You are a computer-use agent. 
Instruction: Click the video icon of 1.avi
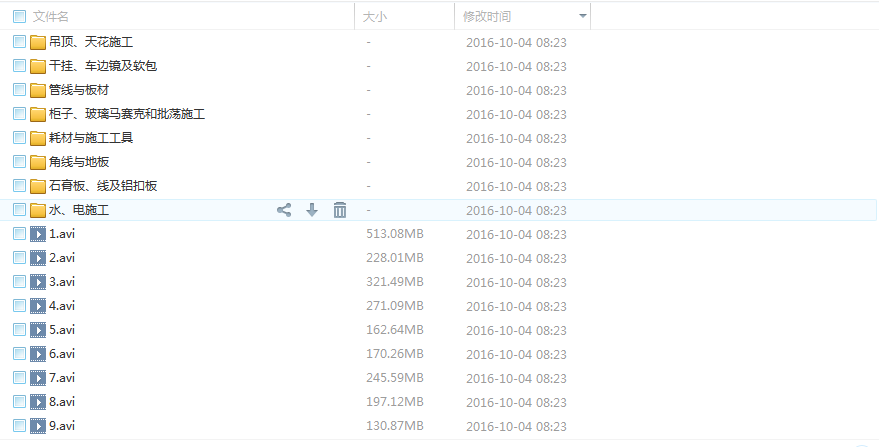tap(38, 234)
